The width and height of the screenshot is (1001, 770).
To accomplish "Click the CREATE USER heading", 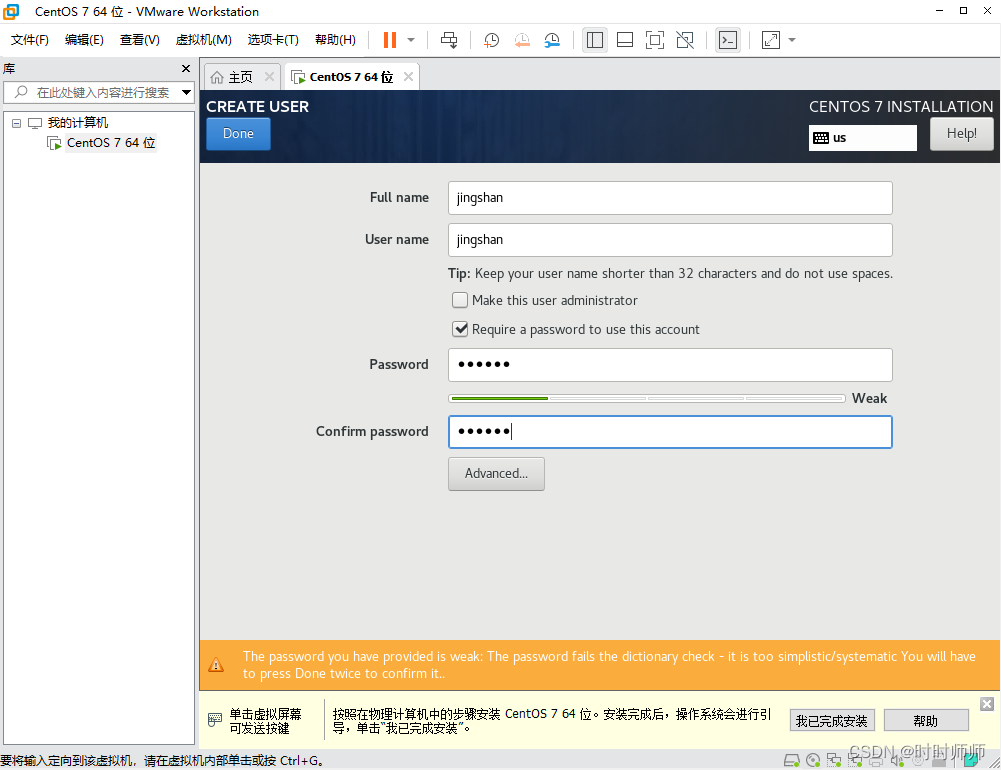I will click(x=257, y=107).
